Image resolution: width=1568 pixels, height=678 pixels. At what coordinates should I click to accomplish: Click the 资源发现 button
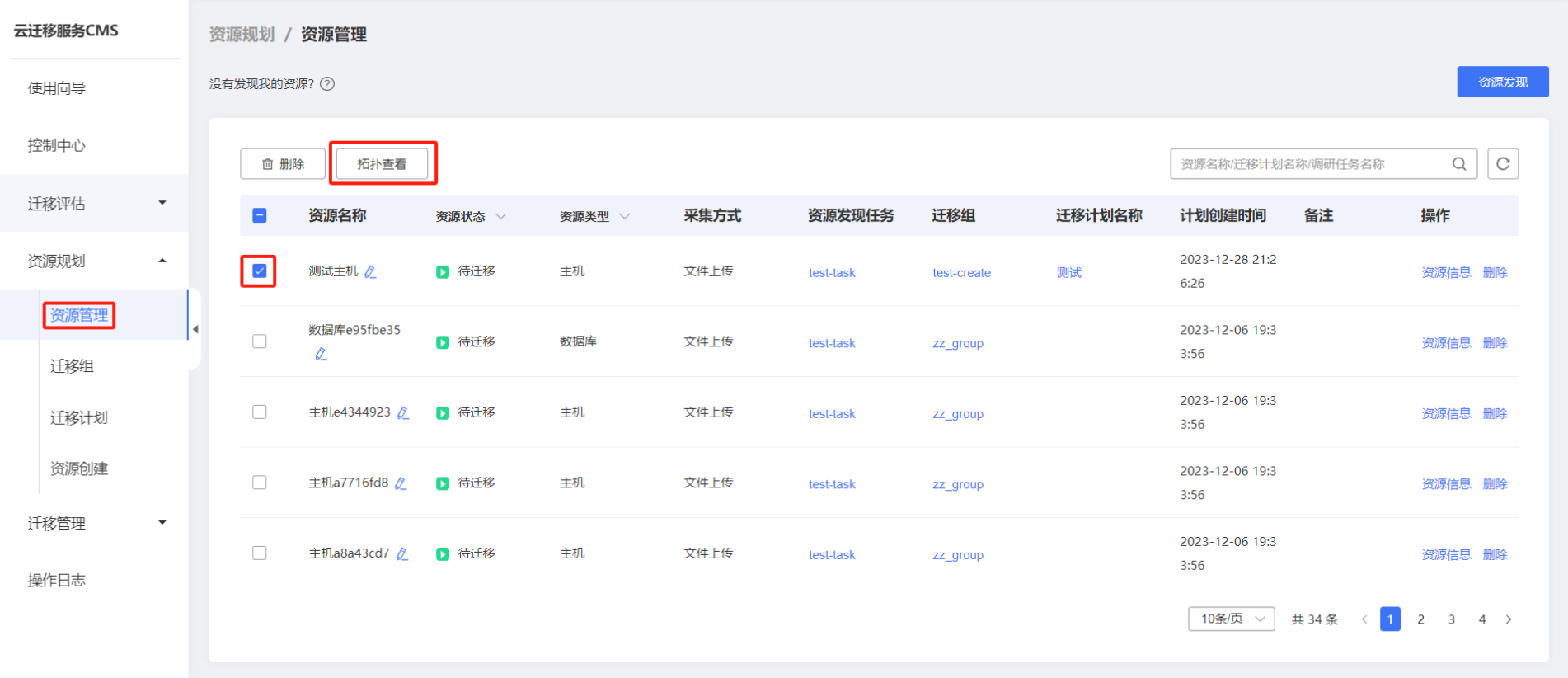tap(1502, 82)
